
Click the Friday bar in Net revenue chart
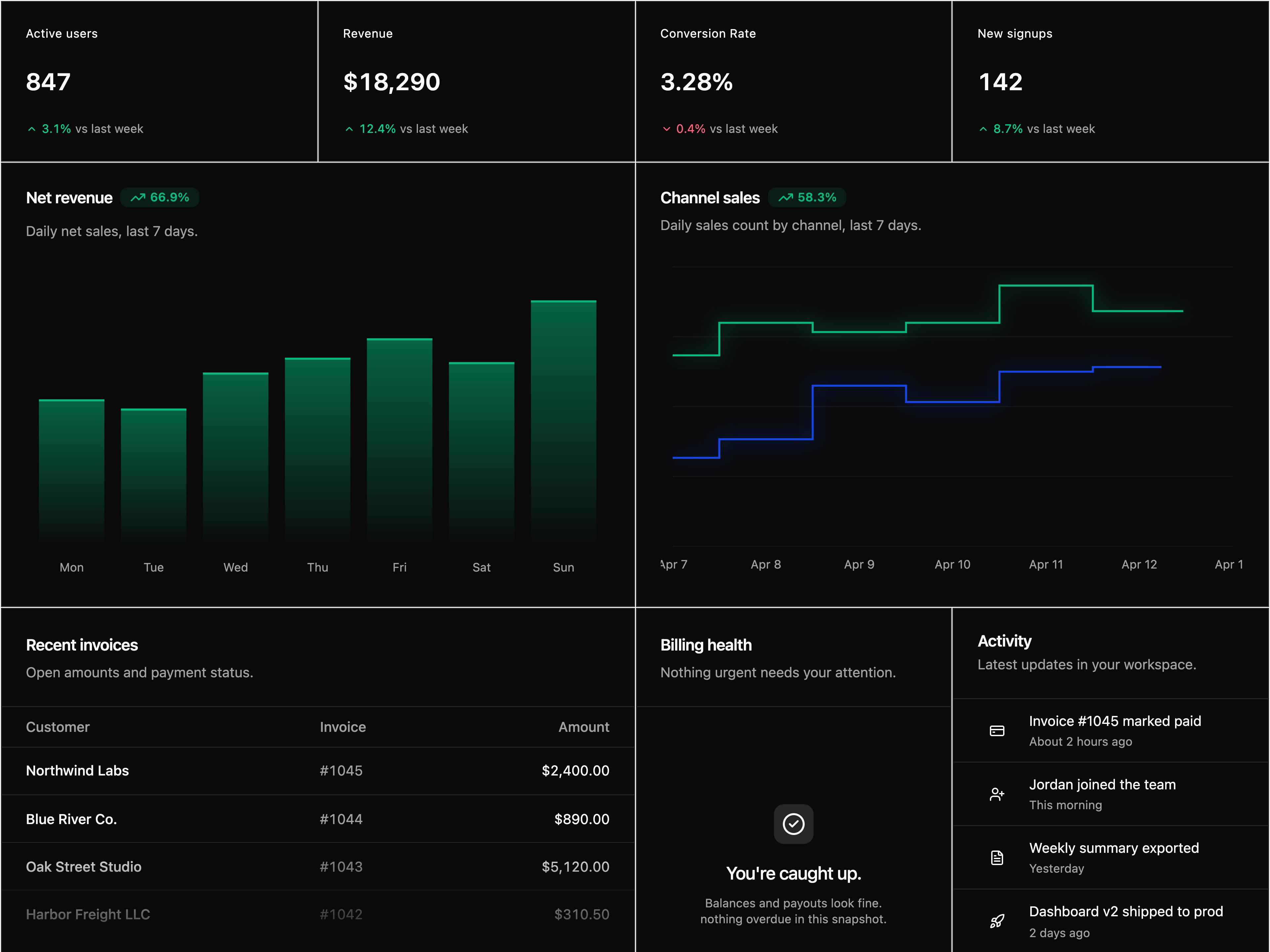400,441
